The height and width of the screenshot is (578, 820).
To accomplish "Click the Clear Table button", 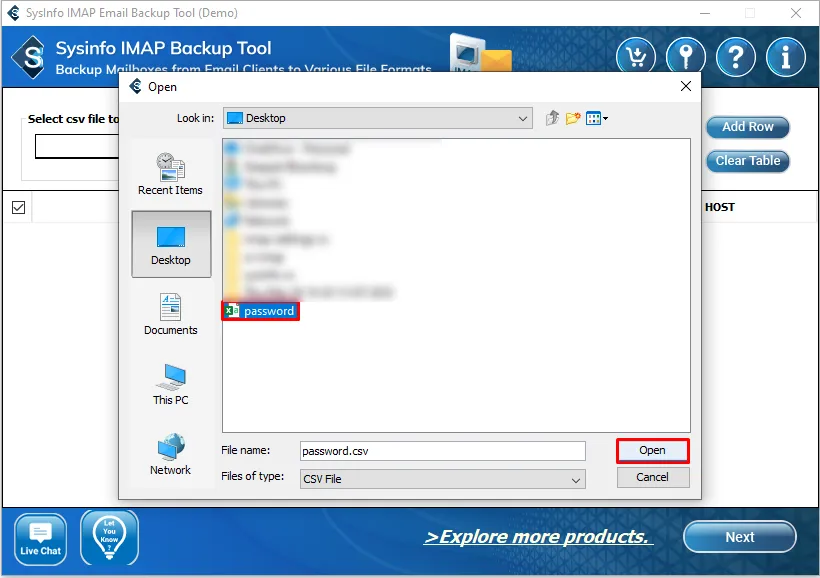I will [x=748, y=161].
